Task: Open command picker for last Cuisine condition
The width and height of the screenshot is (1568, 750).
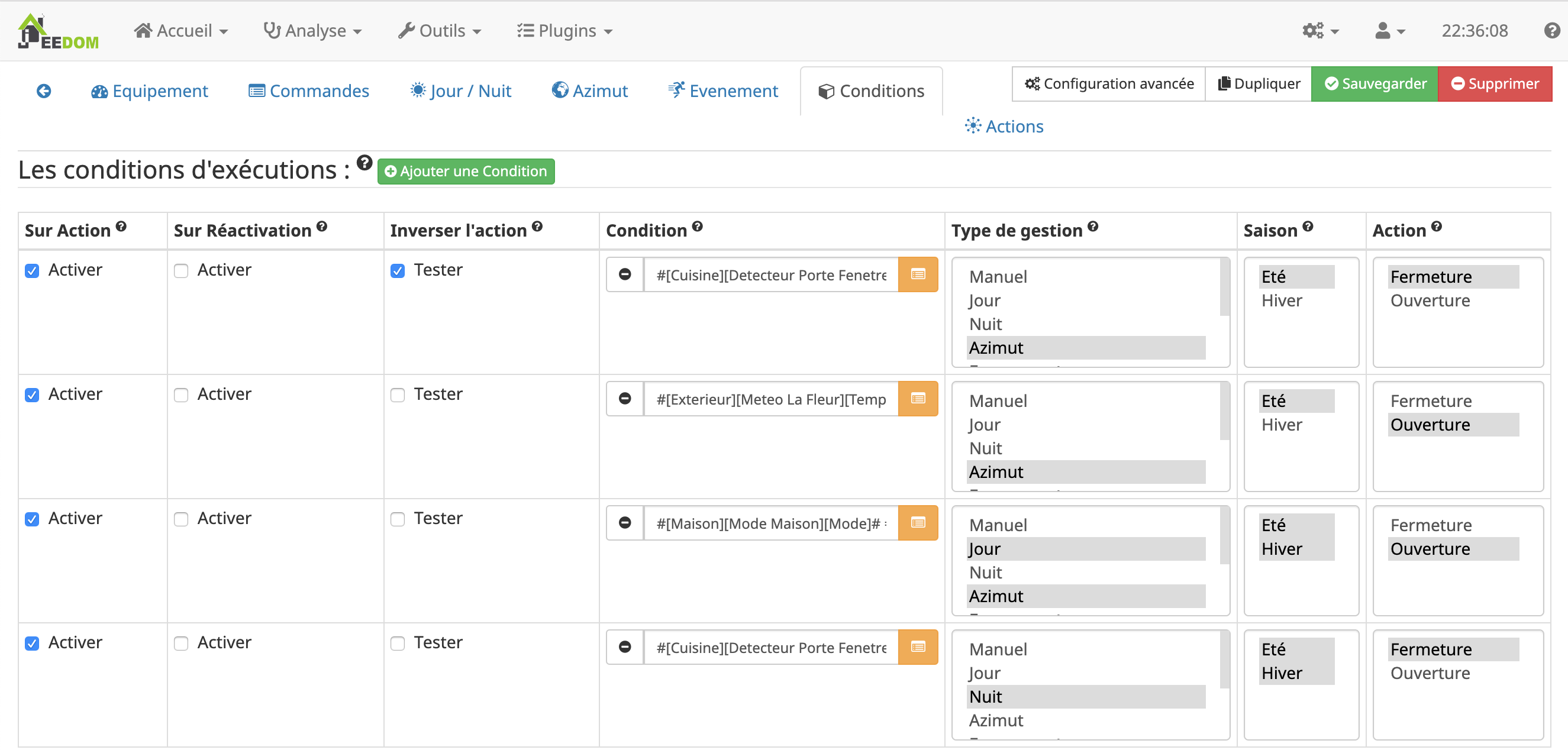Action: tap(918, 646)
